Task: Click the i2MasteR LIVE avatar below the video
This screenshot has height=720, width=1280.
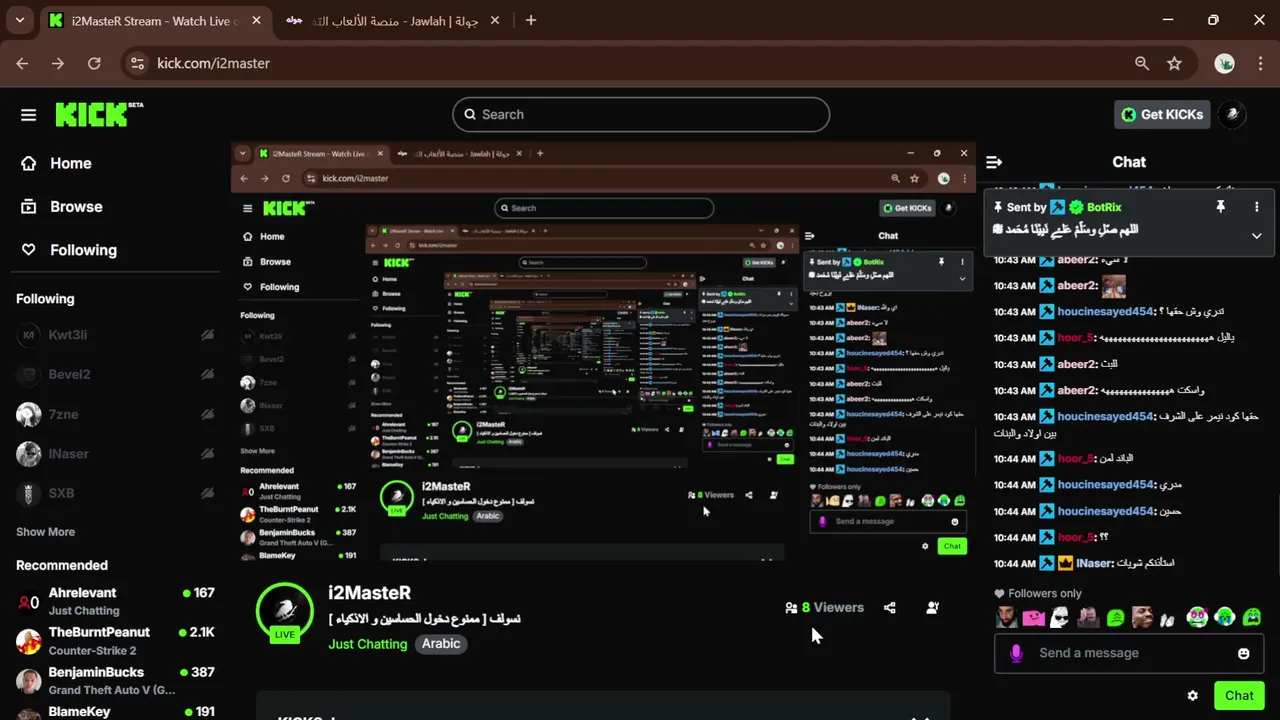Action: (285, 611)
